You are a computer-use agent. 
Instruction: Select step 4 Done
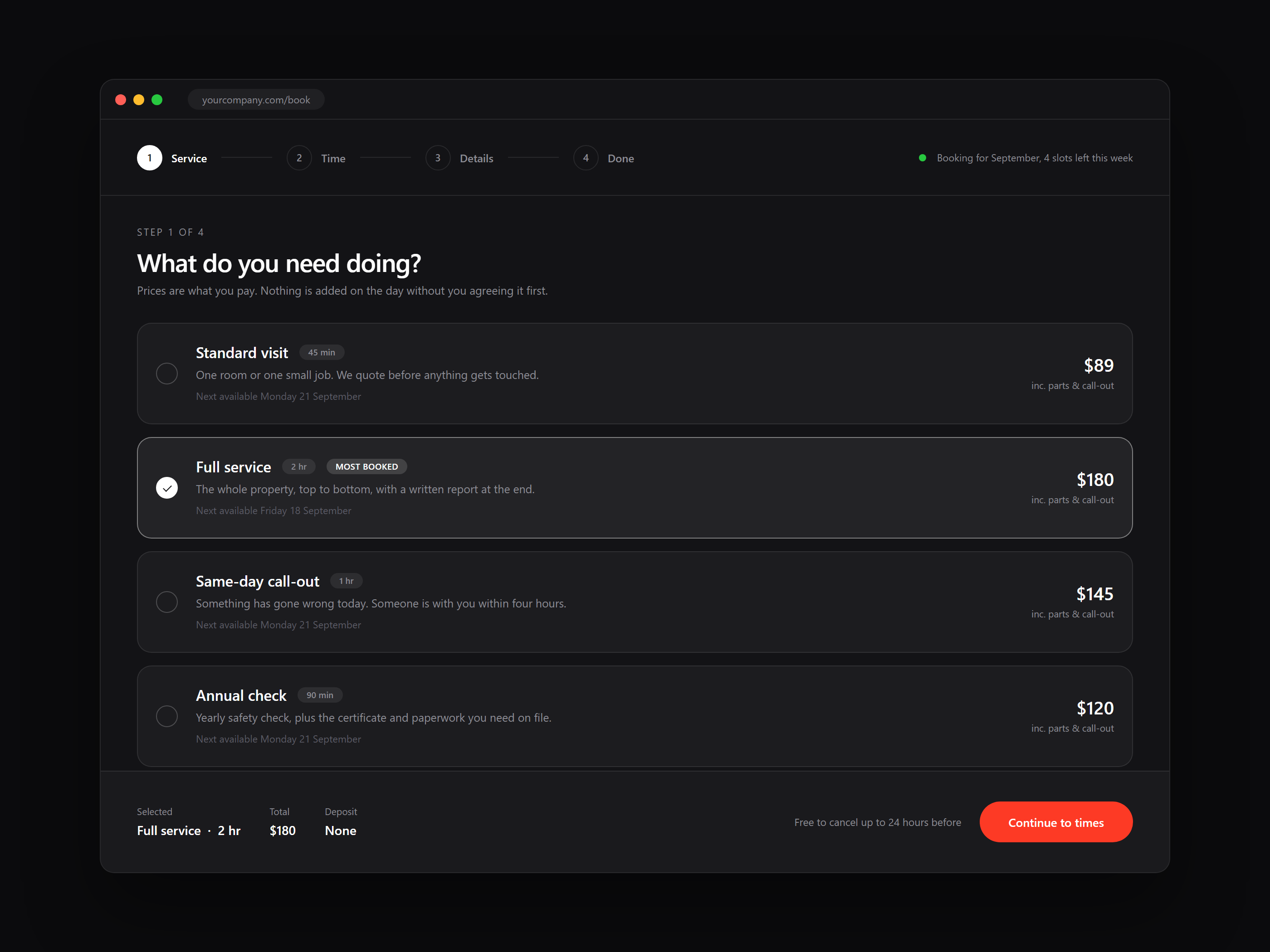tap(603, 158)
